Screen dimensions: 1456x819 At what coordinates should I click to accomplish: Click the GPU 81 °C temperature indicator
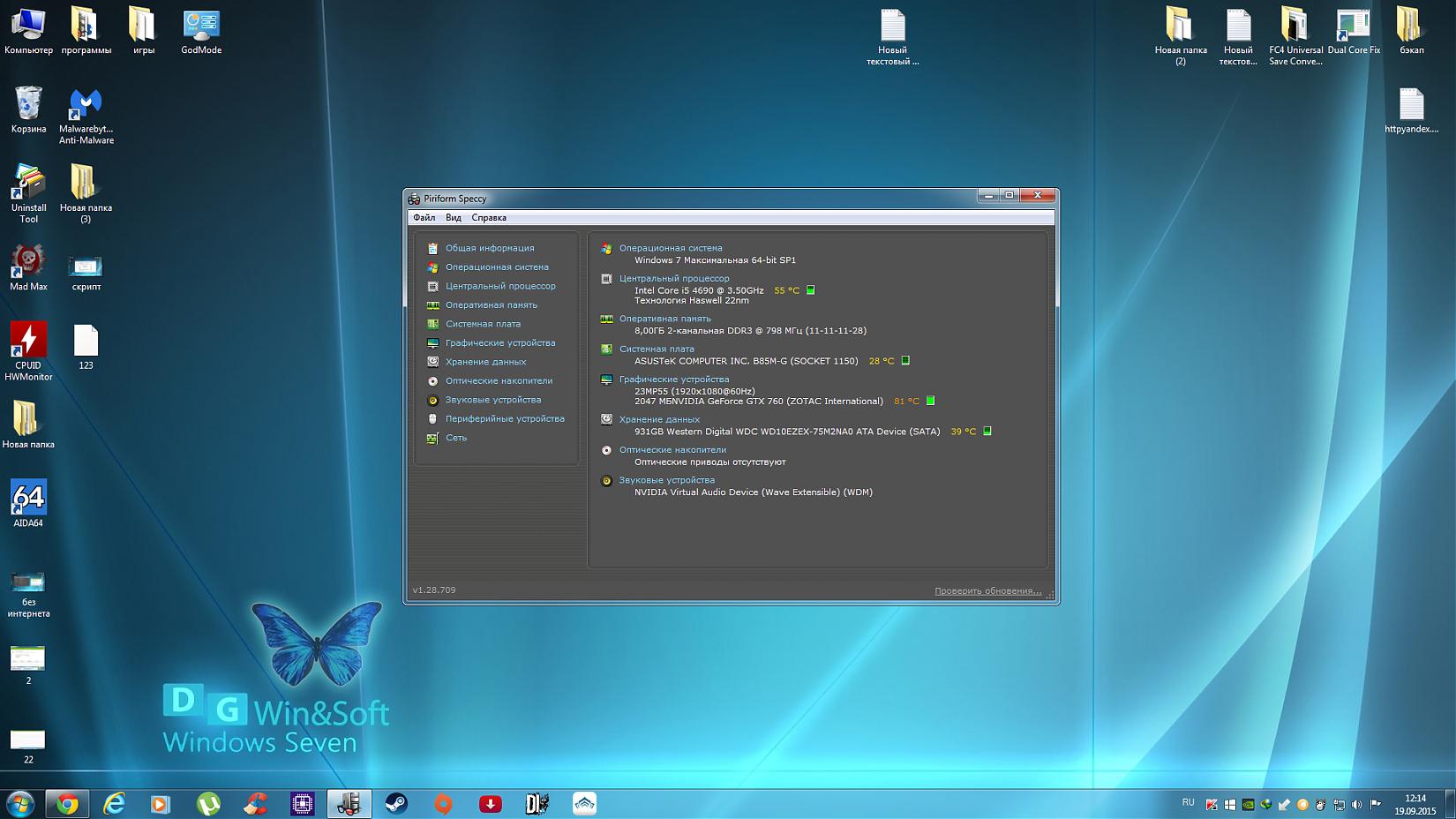point(930,402)
